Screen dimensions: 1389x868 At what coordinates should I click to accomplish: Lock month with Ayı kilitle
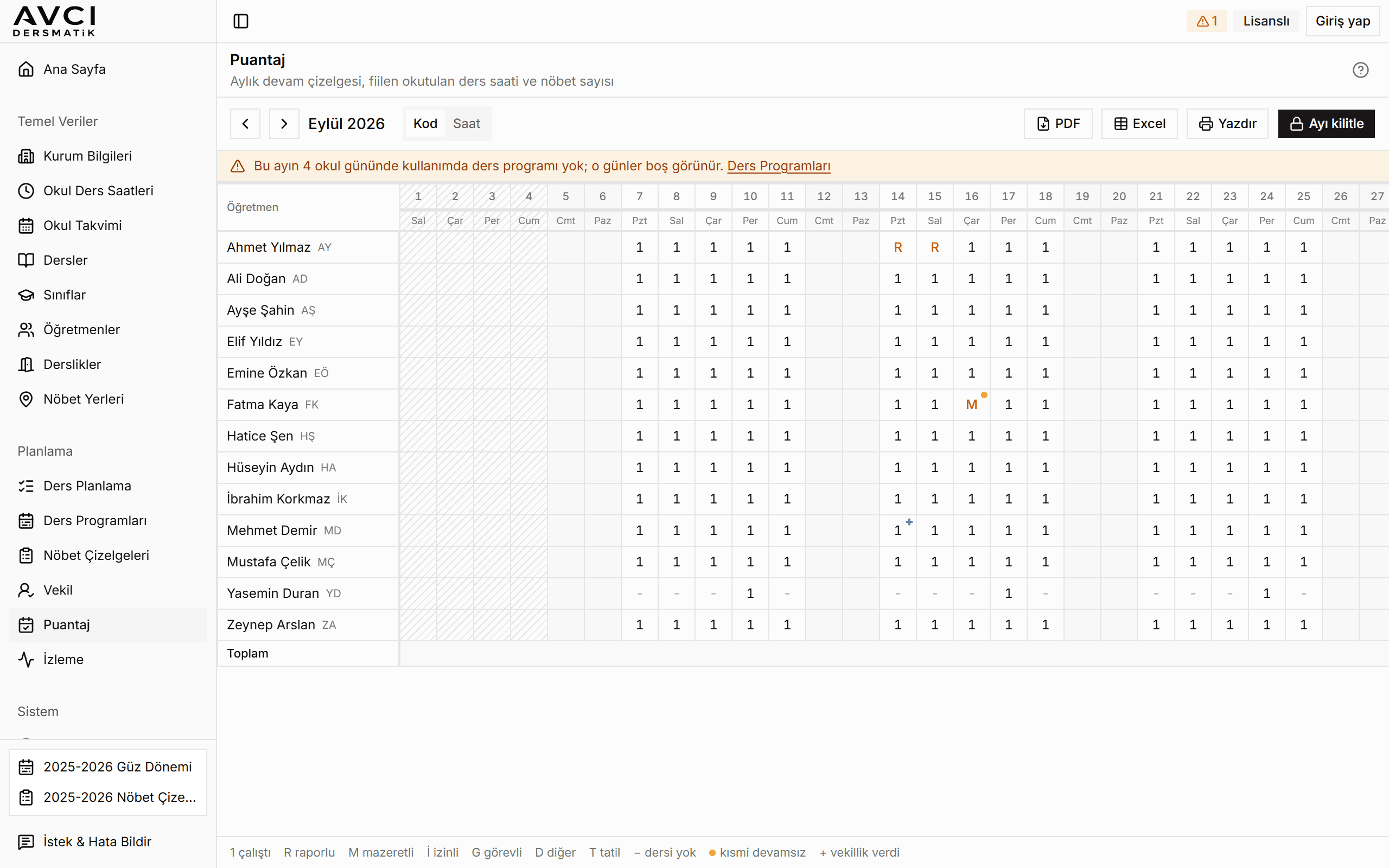(1326, 124)
